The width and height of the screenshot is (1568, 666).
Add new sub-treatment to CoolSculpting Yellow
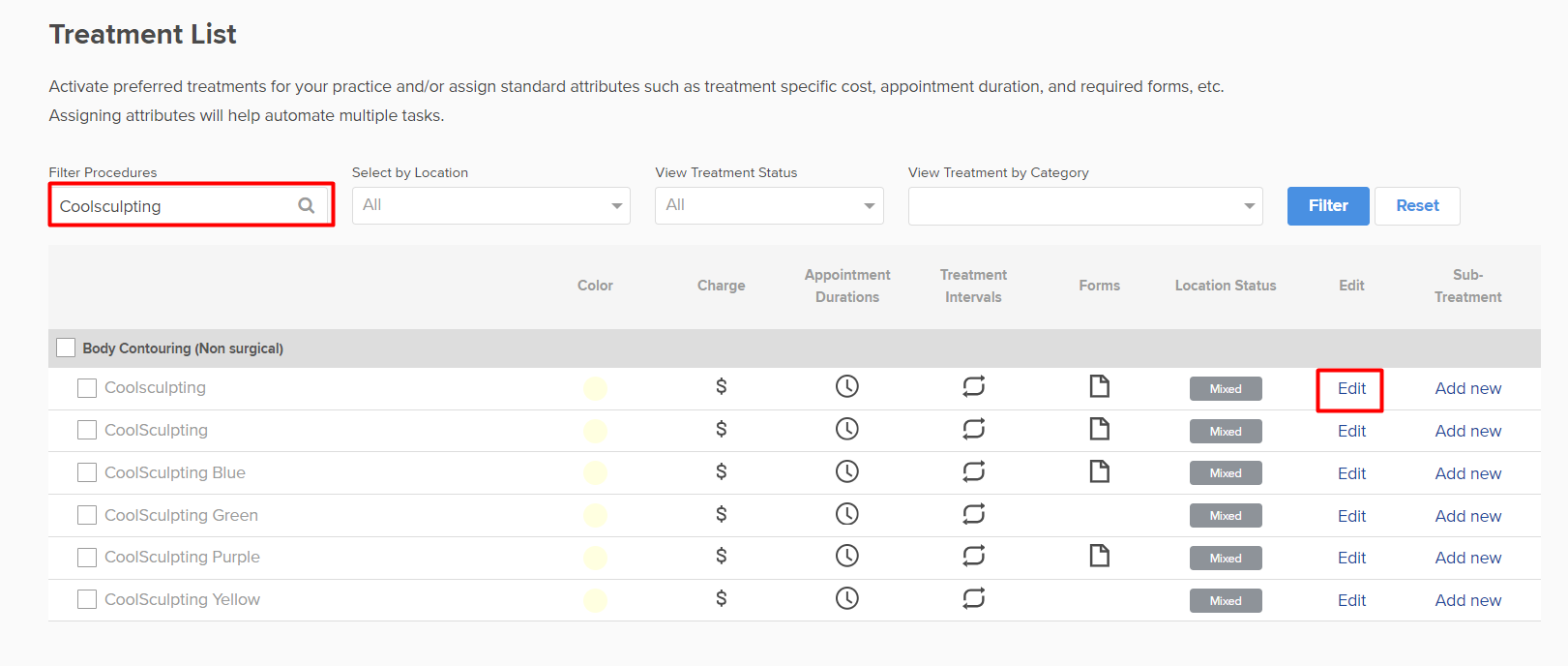[1468, 600]
